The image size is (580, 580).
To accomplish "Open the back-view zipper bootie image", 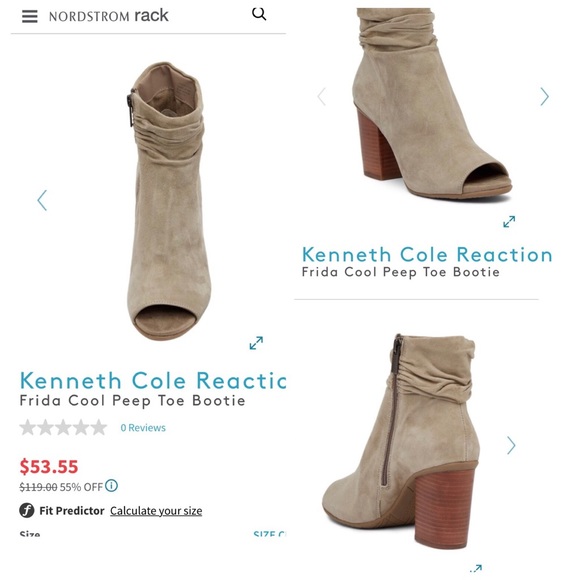I will [399, 440].
